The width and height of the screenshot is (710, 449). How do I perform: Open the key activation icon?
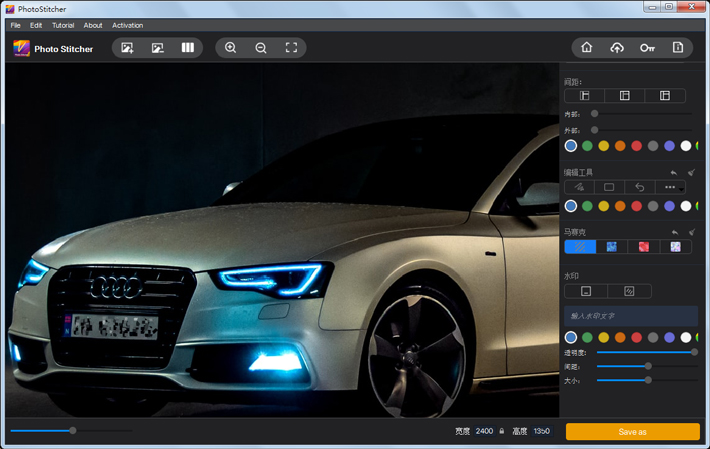648,48
